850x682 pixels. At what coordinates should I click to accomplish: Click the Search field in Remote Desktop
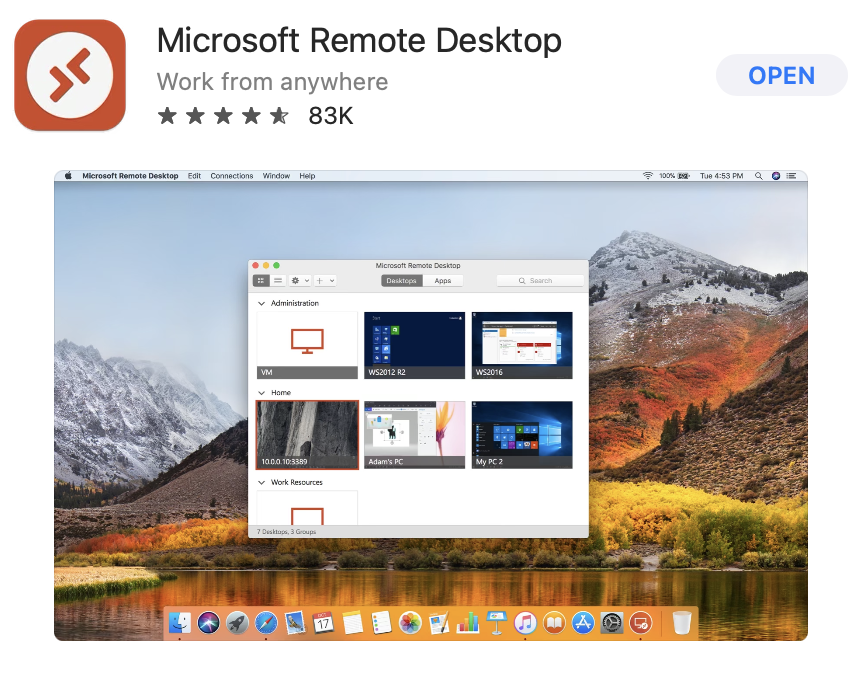[538, 280]
